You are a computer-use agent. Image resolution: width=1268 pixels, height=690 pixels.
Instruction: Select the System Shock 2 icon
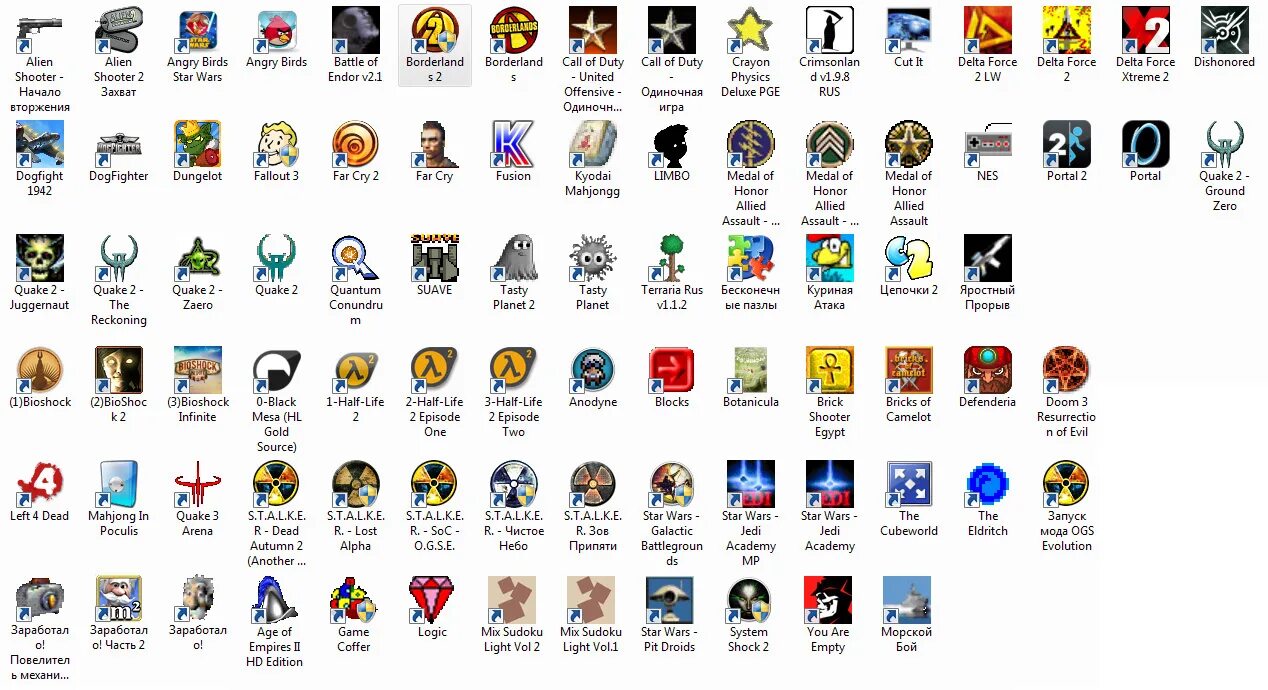[x=750, y=600]
